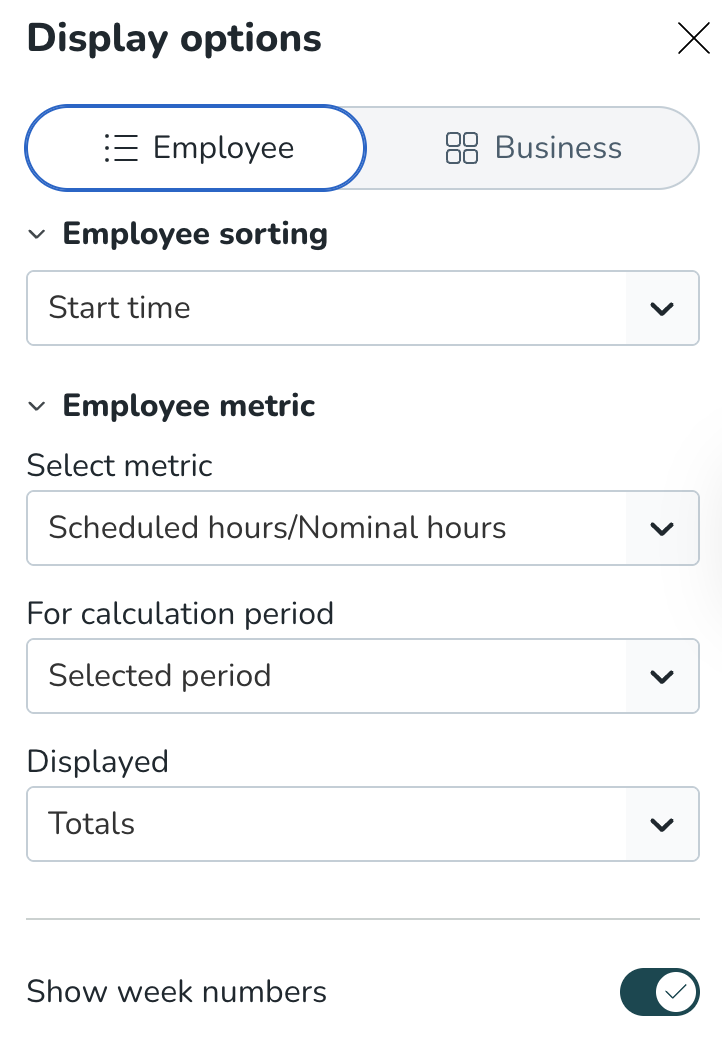Image resolution: width=722 pixels, height=1050 pixels.
Task: Close the Display options panel
Action: pos(693,39)
